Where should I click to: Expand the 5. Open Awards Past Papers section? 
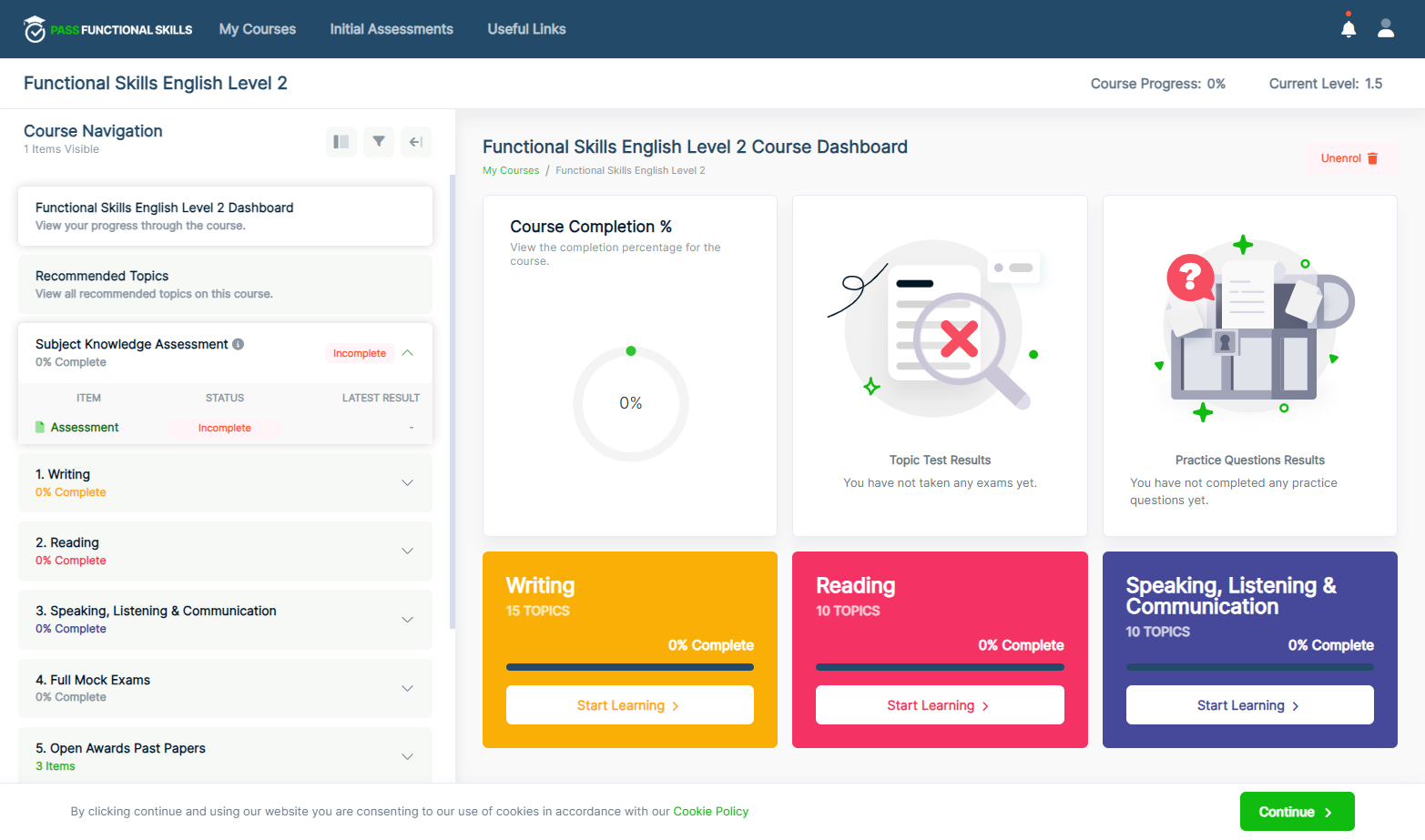point(408,757)
